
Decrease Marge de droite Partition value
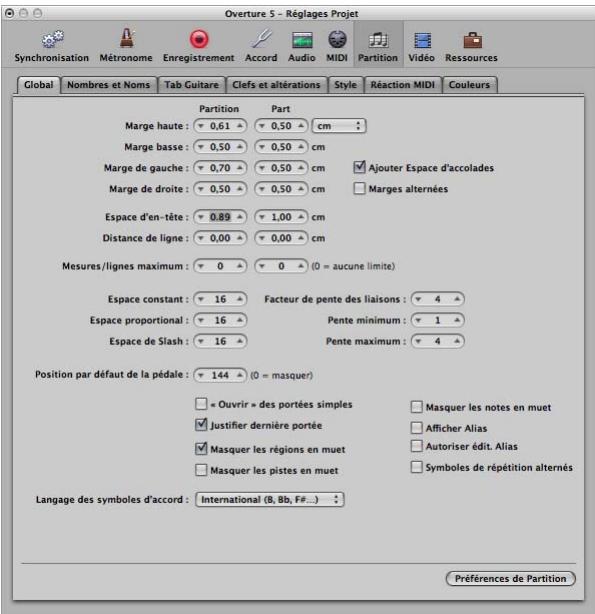point(201,189)
